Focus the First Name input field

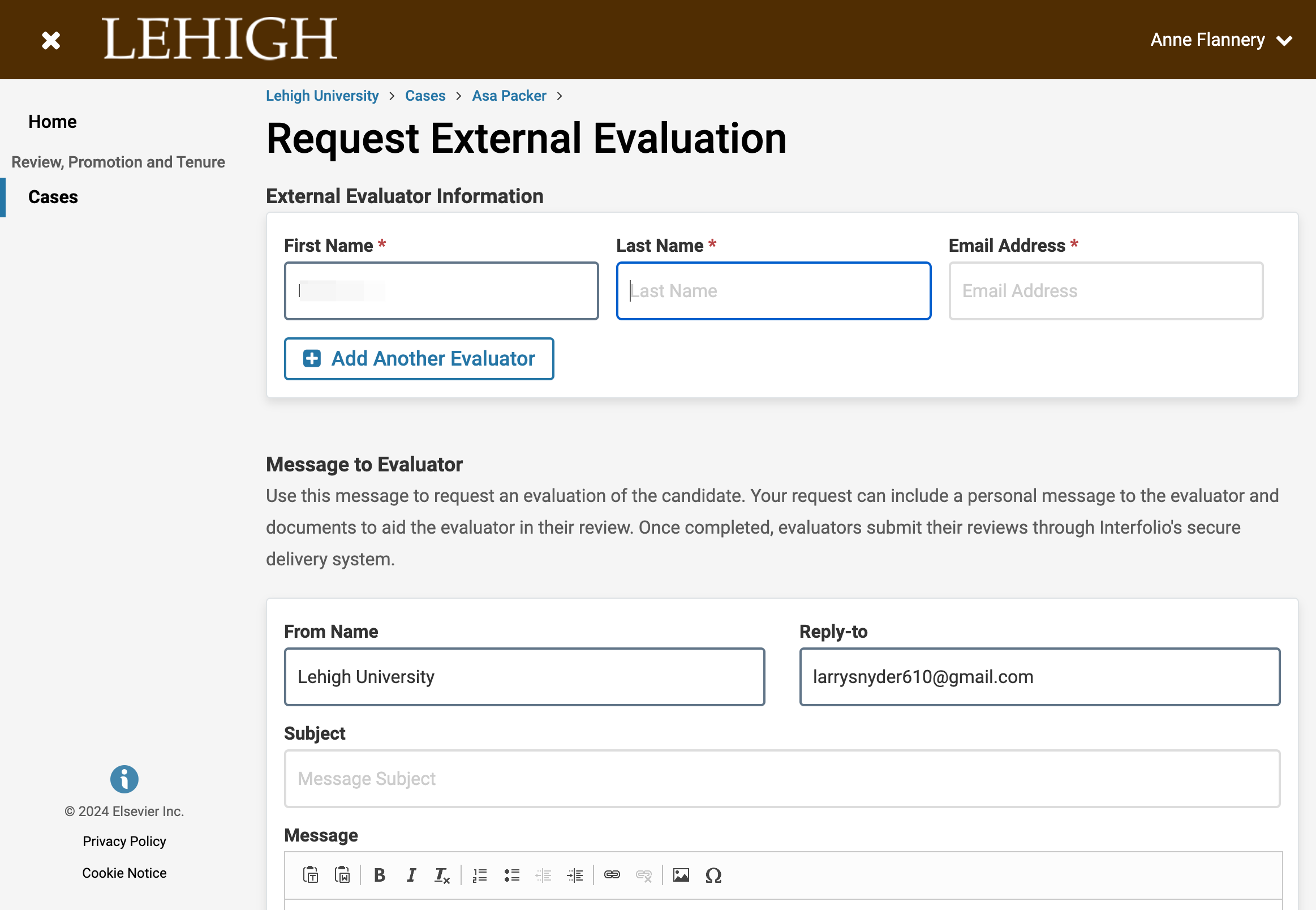(x=441, y=291)
